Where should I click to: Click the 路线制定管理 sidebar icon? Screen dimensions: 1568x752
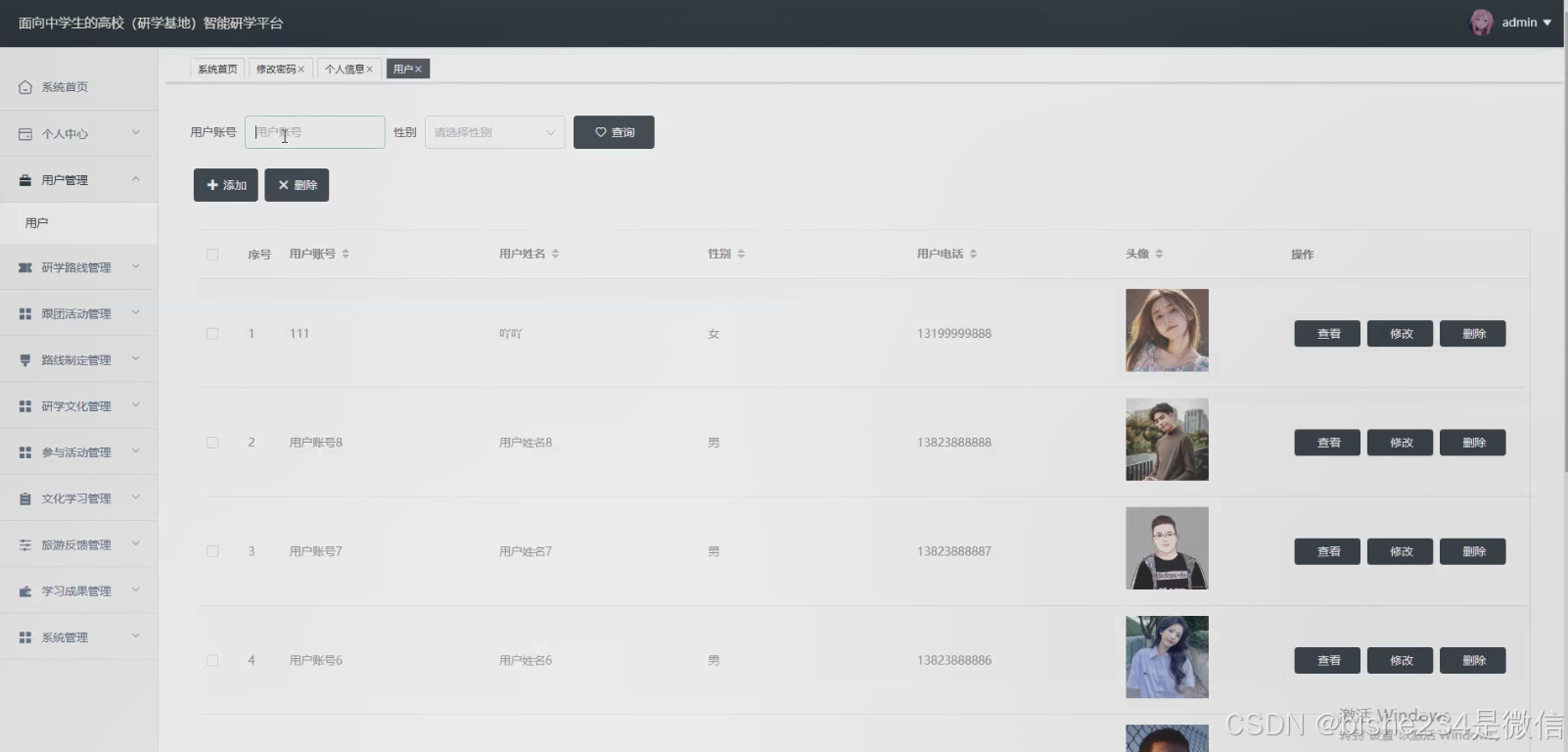(x=25, y=360)
